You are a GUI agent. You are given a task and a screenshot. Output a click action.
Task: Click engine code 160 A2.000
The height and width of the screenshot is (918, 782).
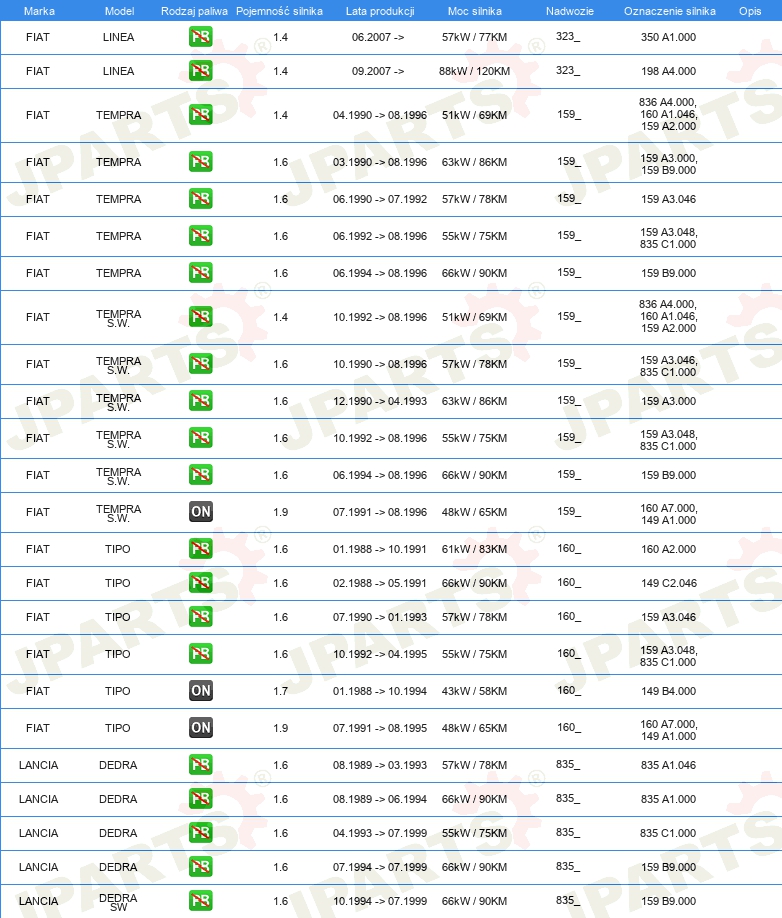(x=668, y=549)
